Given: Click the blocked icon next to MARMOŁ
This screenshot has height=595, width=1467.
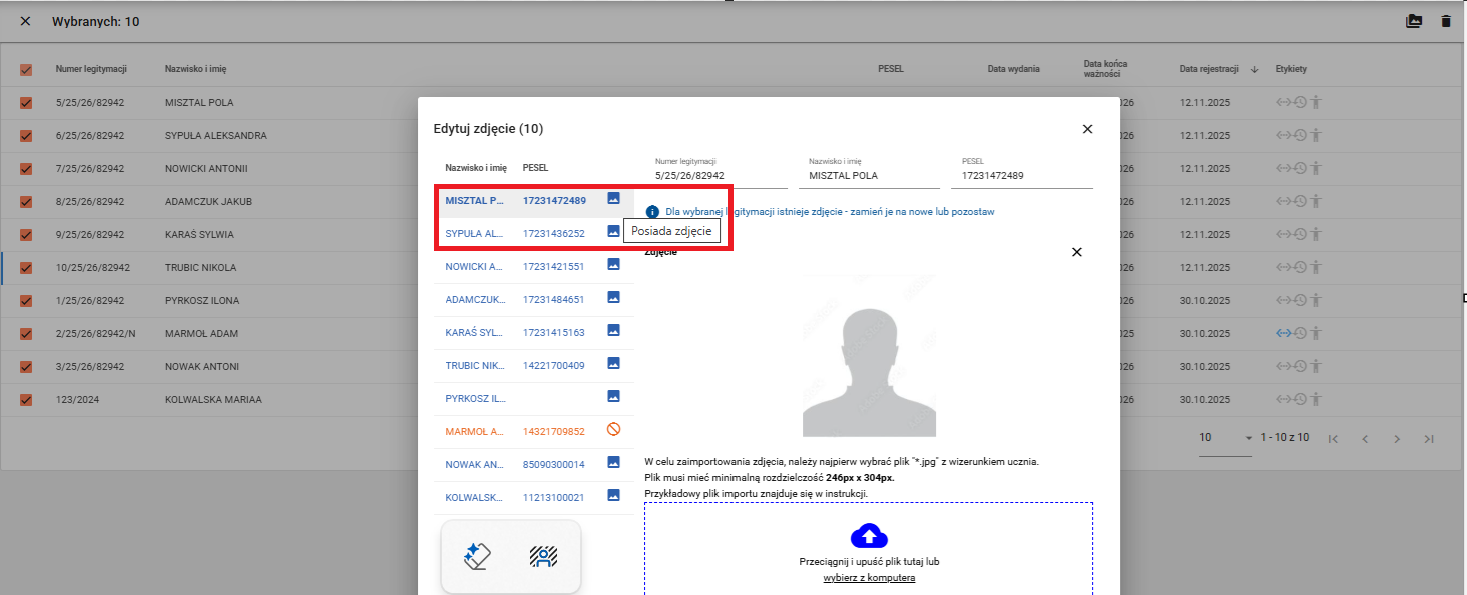Looking at the screenshot, I should tap(614, 430).
